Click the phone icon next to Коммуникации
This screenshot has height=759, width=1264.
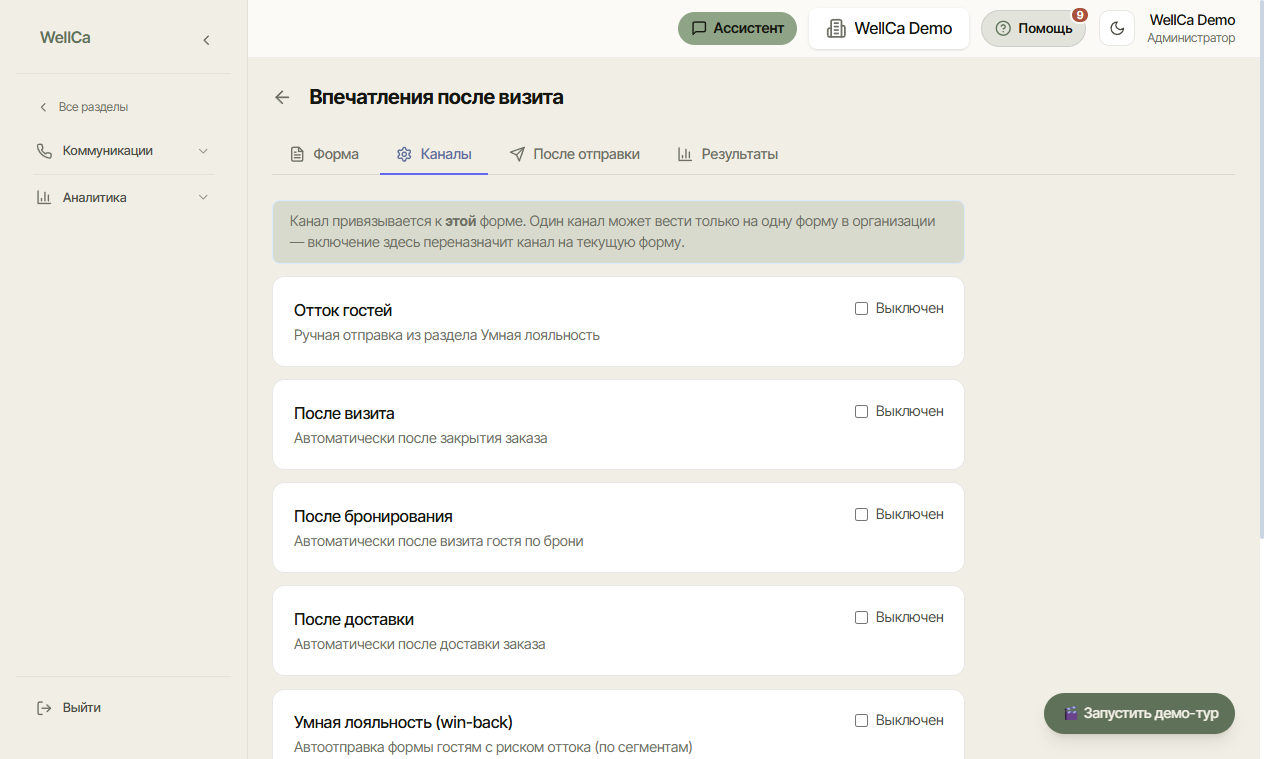(x=44, y=151)
